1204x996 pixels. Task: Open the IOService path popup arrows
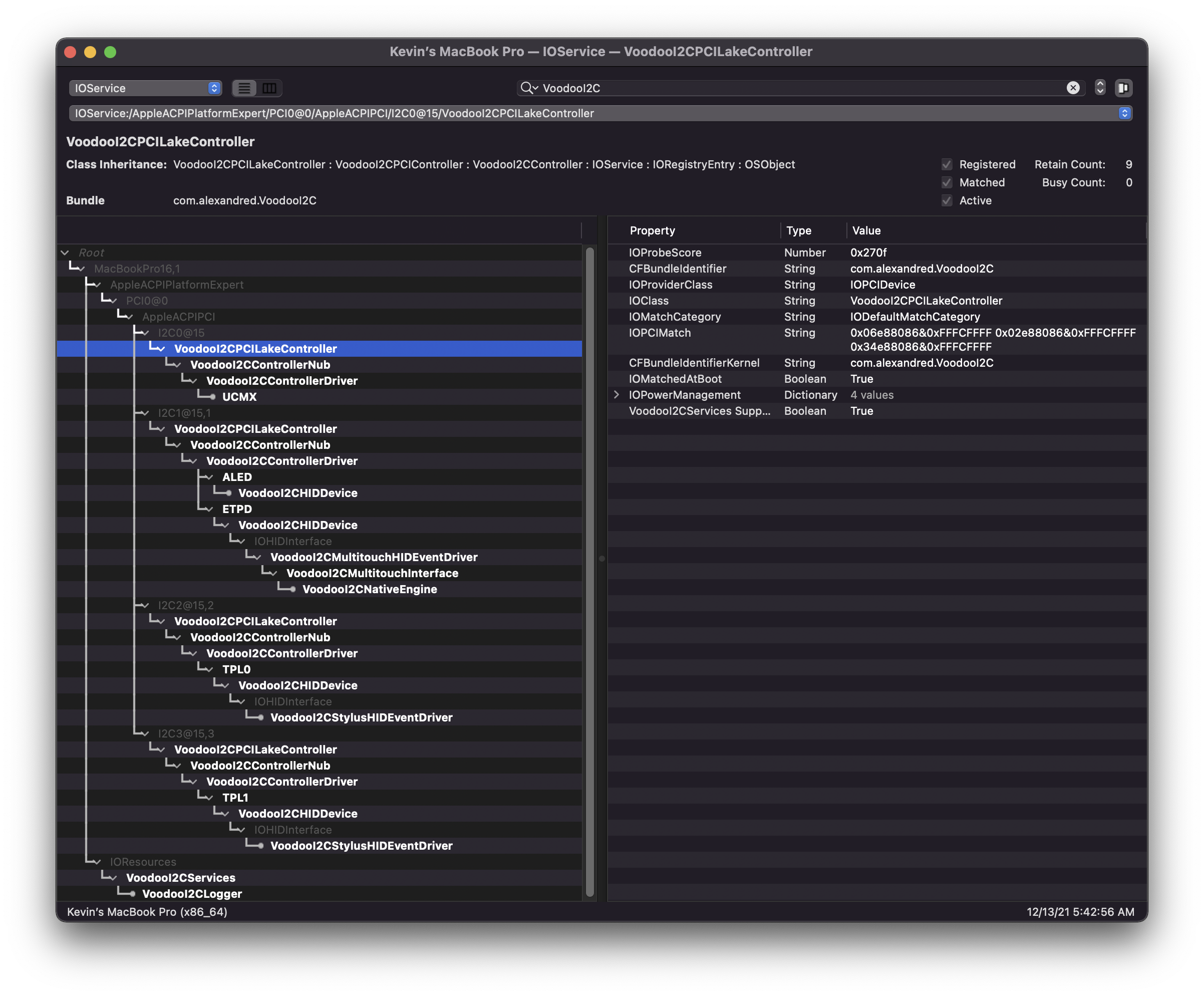click(x=1124, y=113)
